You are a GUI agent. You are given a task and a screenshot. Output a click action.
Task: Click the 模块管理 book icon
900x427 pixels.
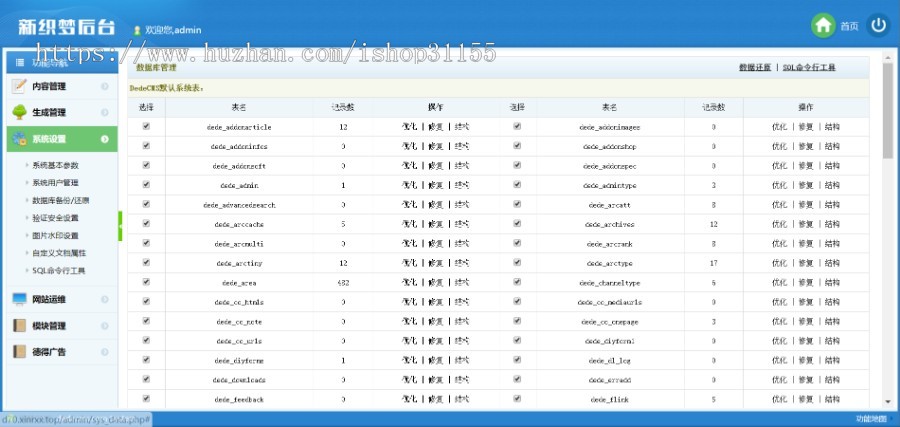click(x=20, y=325)
